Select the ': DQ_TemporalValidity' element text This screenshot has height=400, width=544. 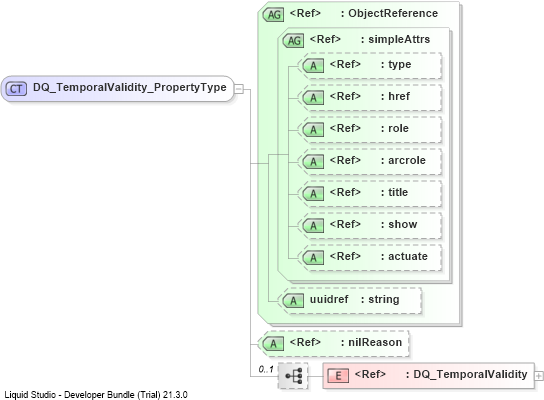pos(467,374)
